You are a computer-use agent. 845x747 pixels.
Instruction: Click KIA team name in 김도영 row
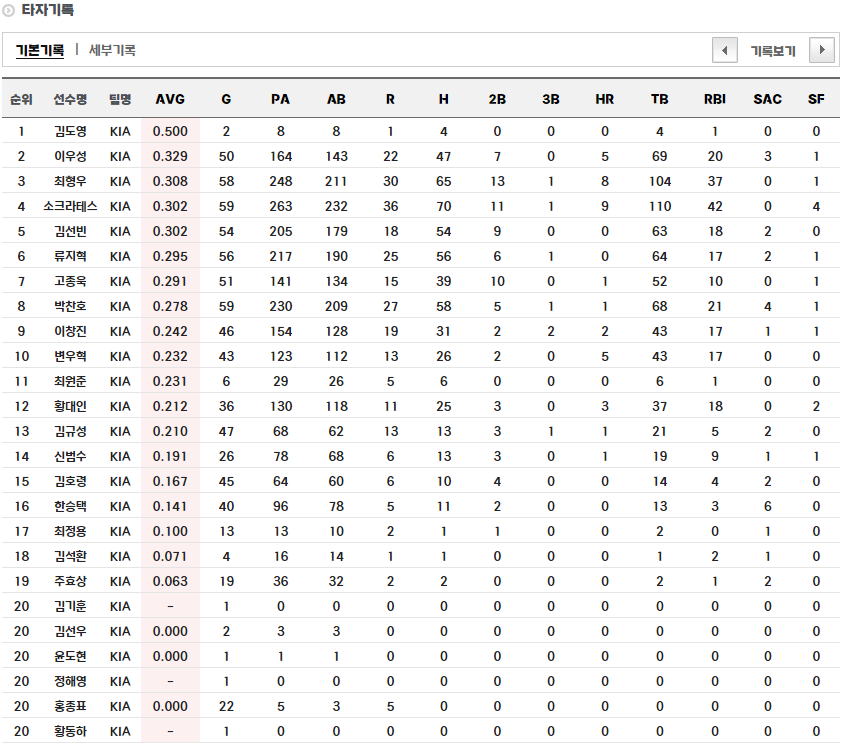[x=120, y=131]
